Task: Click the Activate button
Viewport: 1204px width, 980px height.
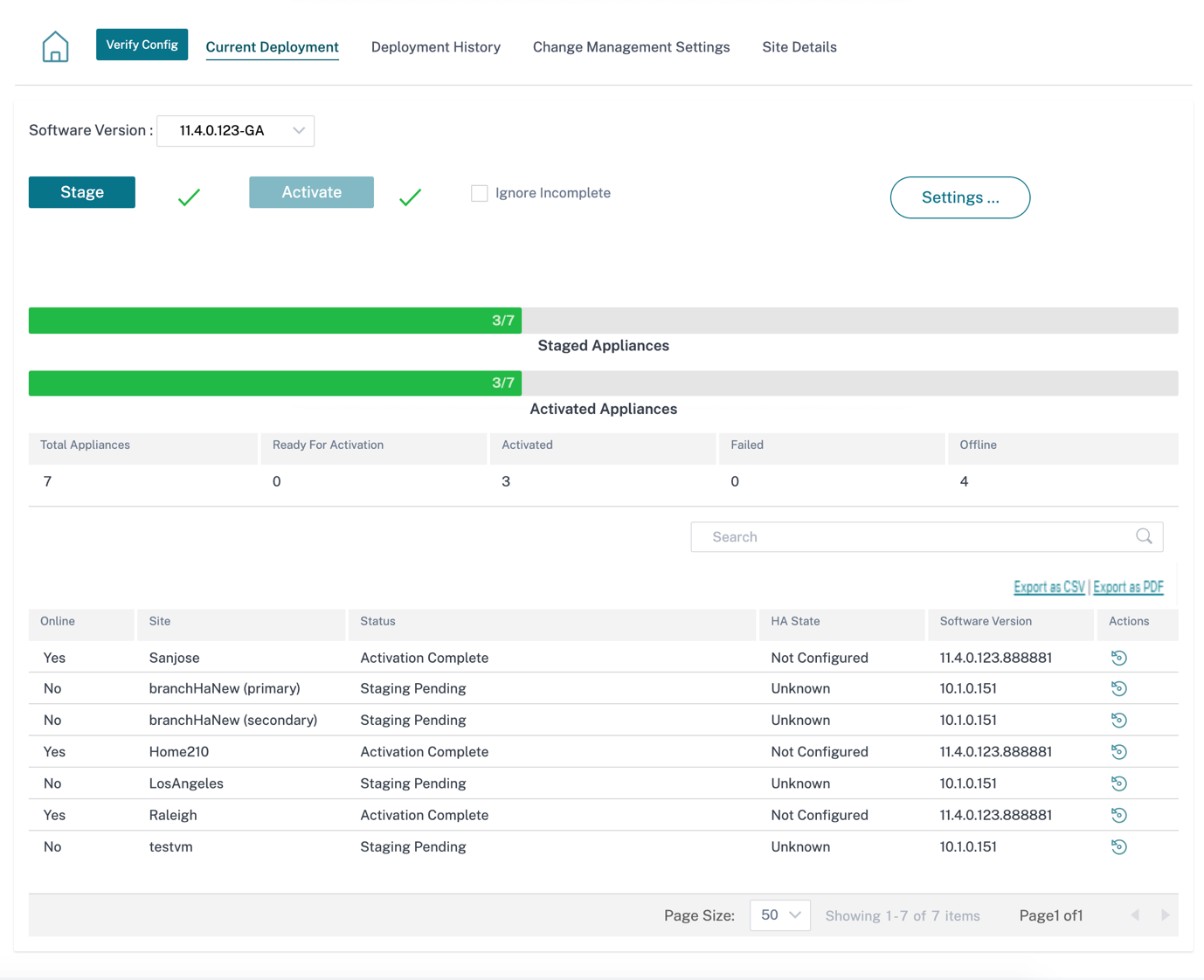Action: [x=311, y=192]
